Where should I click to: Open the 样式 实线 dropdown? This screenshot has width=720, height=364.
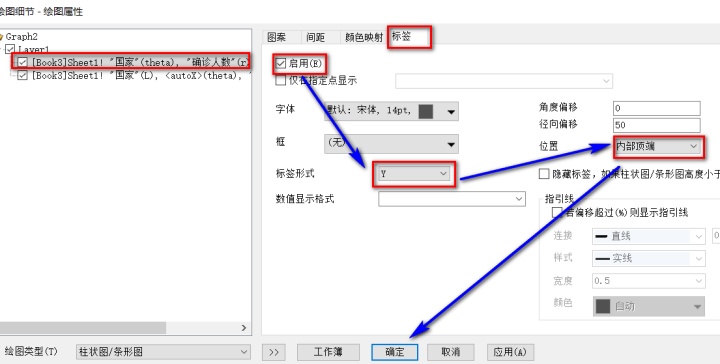(648, 258)
